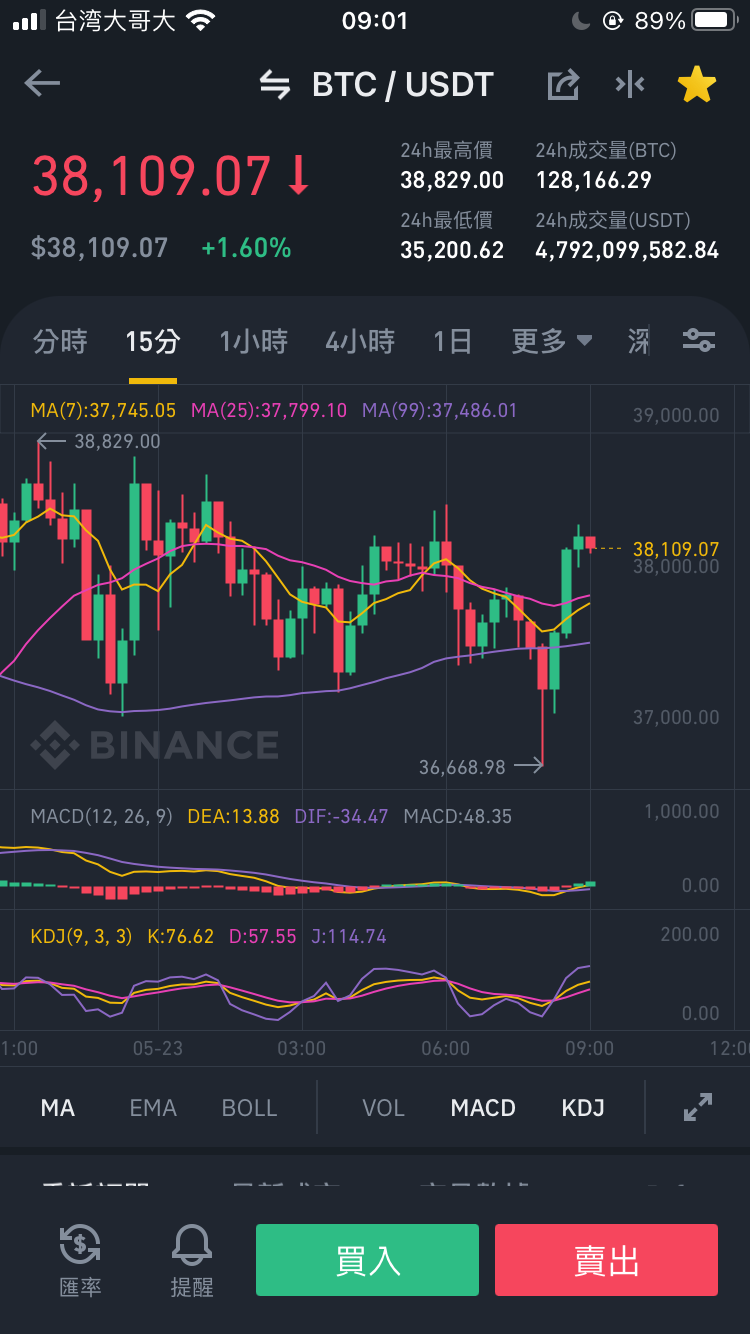This screenshot has height=1334, width=750.
Task: Tap the collapse chart icon next to star
Action: tap(630, 85)
